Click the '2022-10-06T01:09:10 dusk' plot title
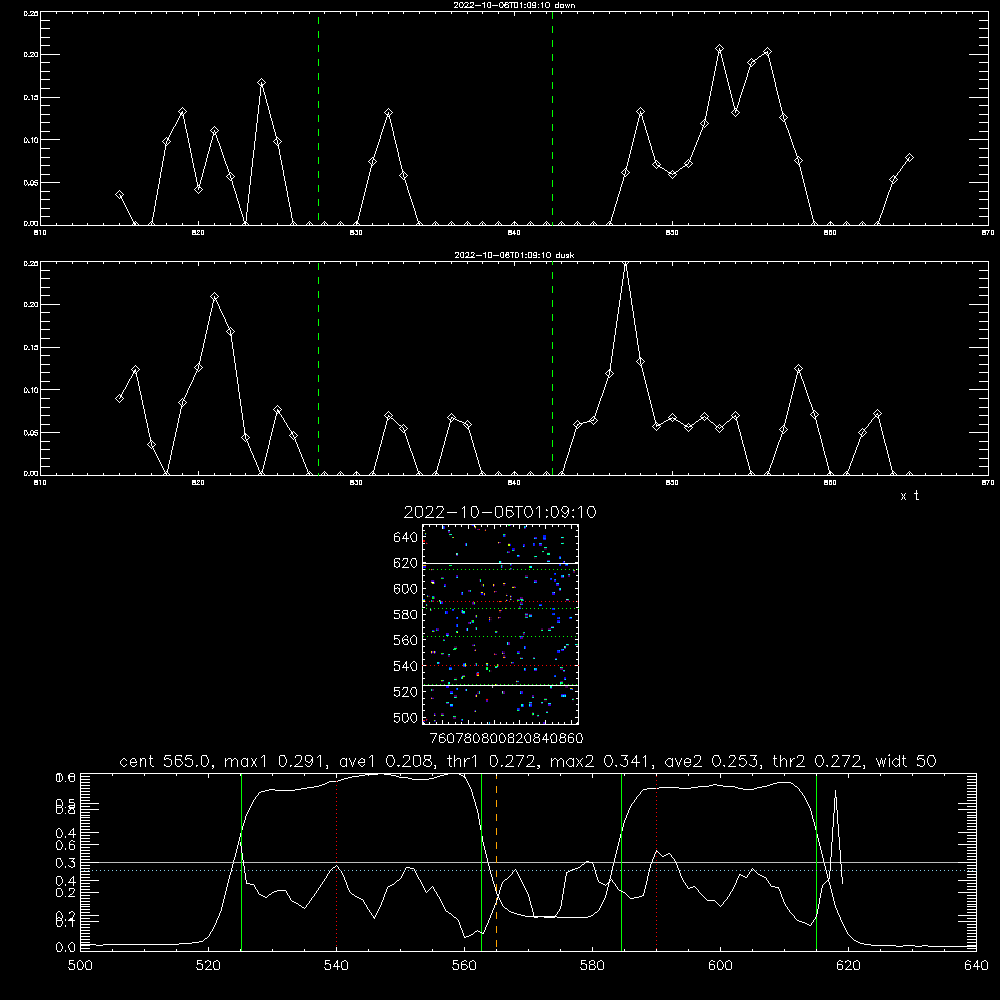The width and height of the screenshot is (1000, 1000). click(514, 255)
